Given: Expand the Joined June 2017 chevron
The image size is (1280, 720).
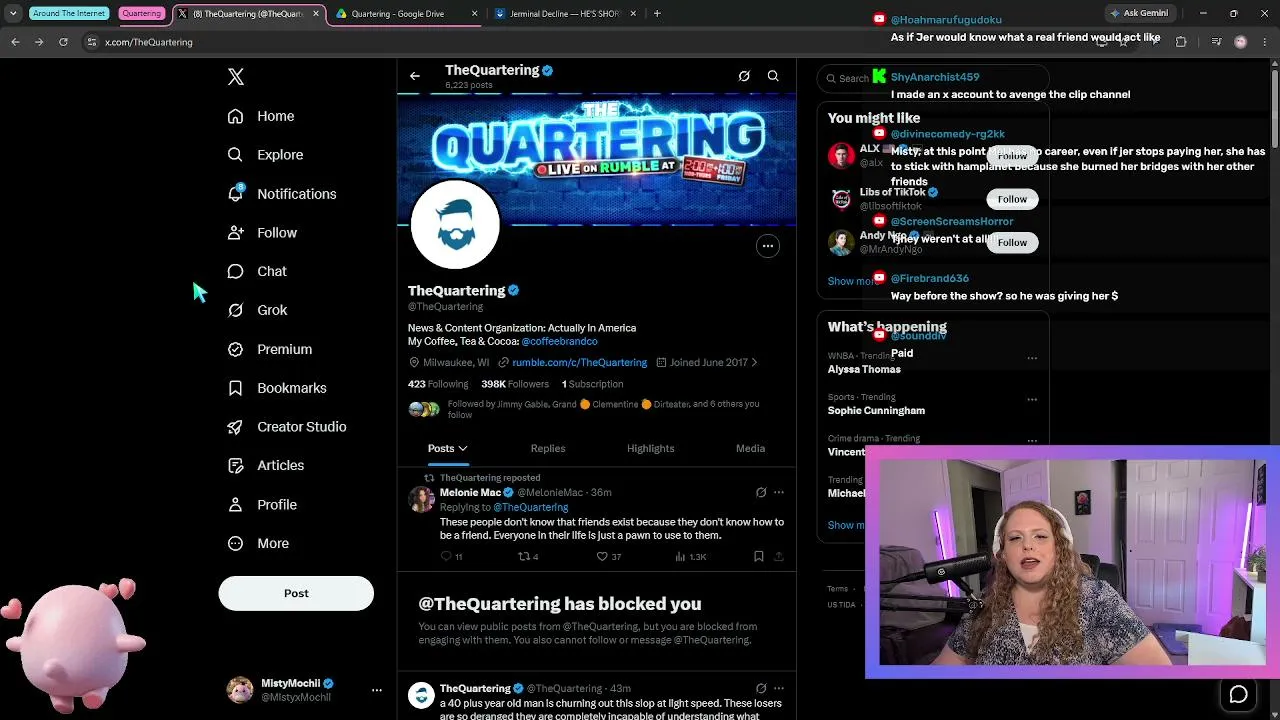Looking at the screenshot, I should [754, 362].
